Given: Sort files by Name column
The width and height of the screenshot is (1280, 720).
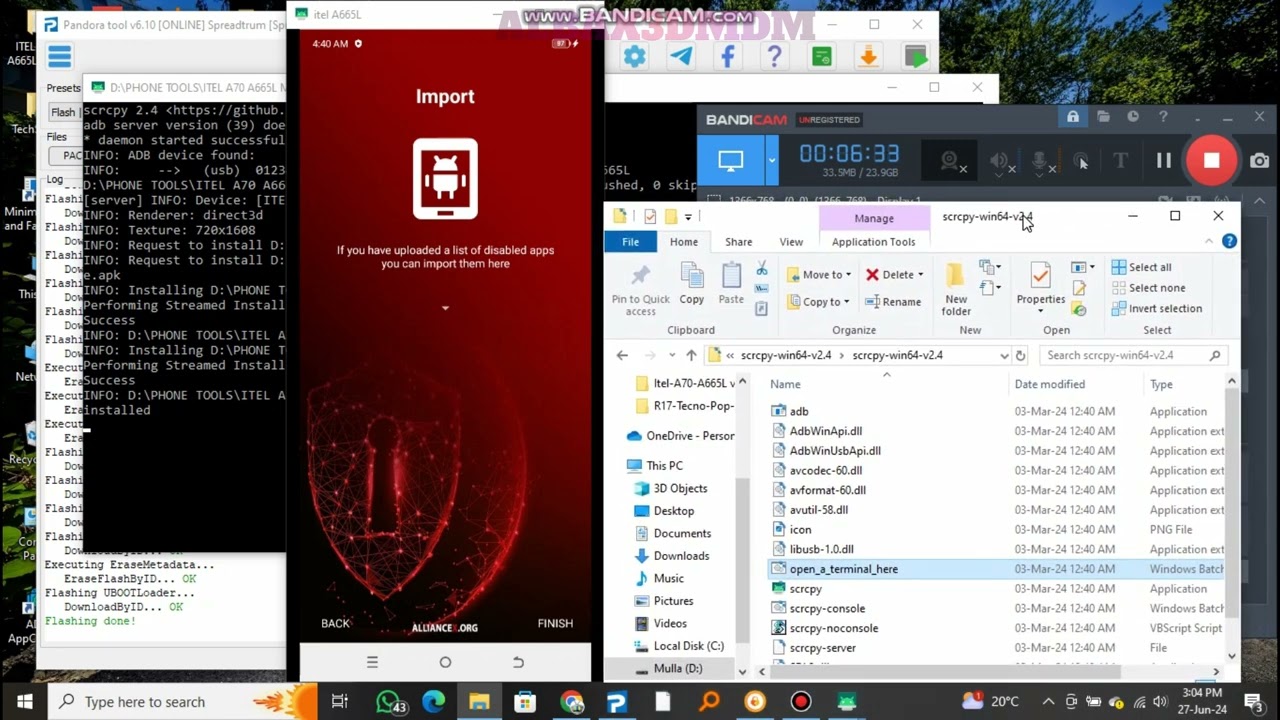Looking at the screenshot, I should (x=785, y=384).
